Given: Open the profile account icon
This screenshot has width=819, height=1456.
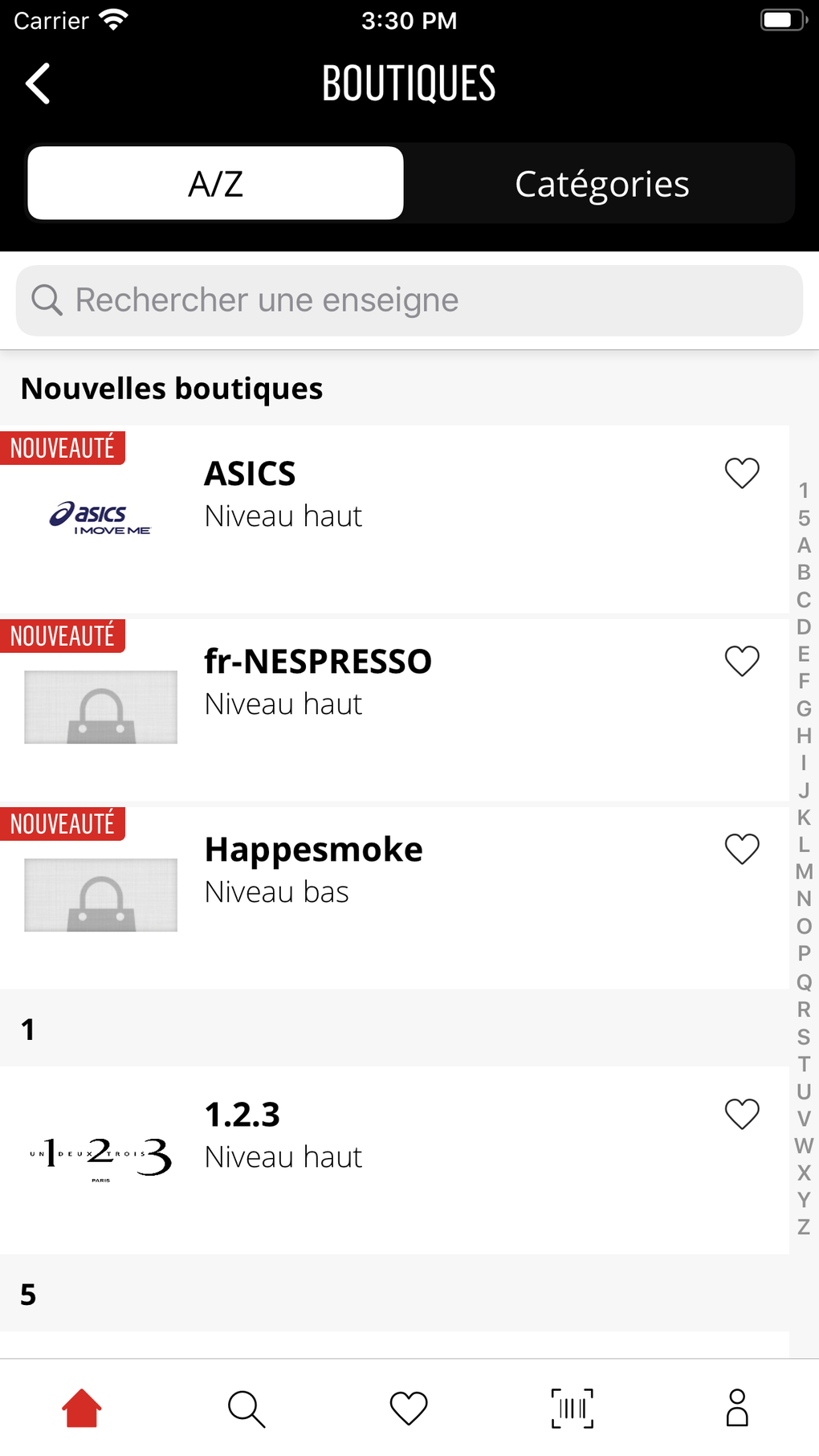Looking at the screenshot, I should pos(736,1408).
